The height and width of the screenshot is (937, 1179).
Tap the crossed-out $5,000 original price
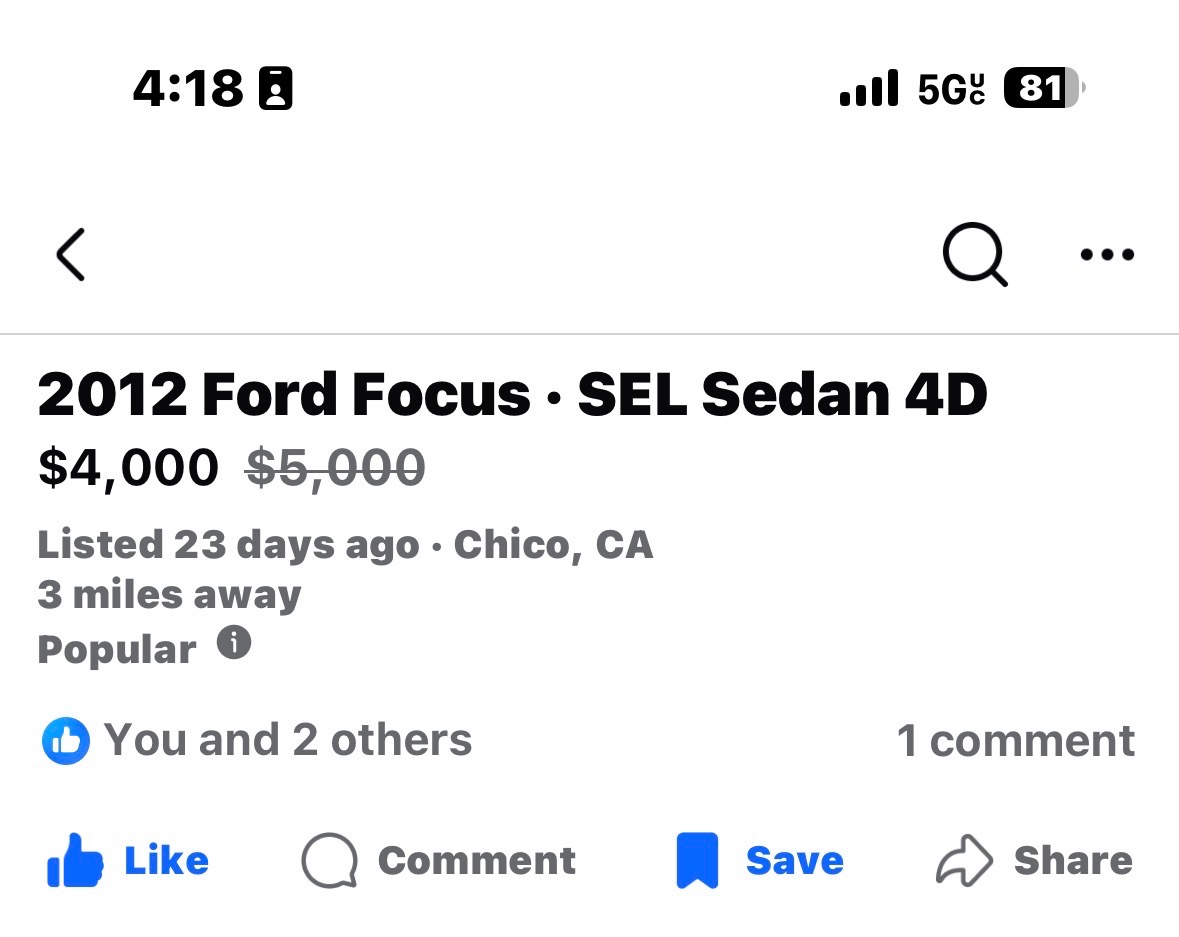click(336, 468)
